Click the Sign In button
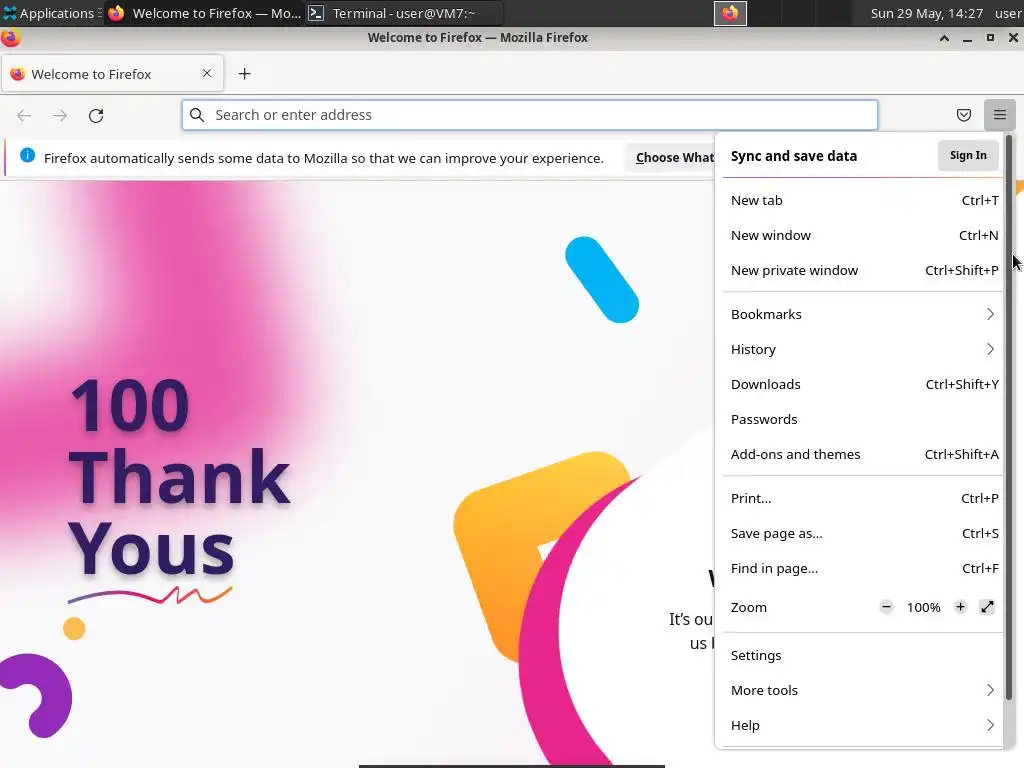 tap(968, 155)
